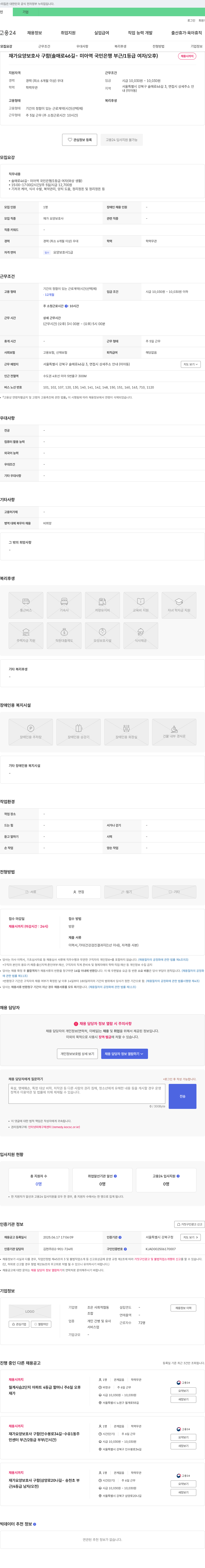205x1568 pixels.
Task: Click 새창보기 for the 월계사슴2단지 posting
Action: coord(183,1399)
